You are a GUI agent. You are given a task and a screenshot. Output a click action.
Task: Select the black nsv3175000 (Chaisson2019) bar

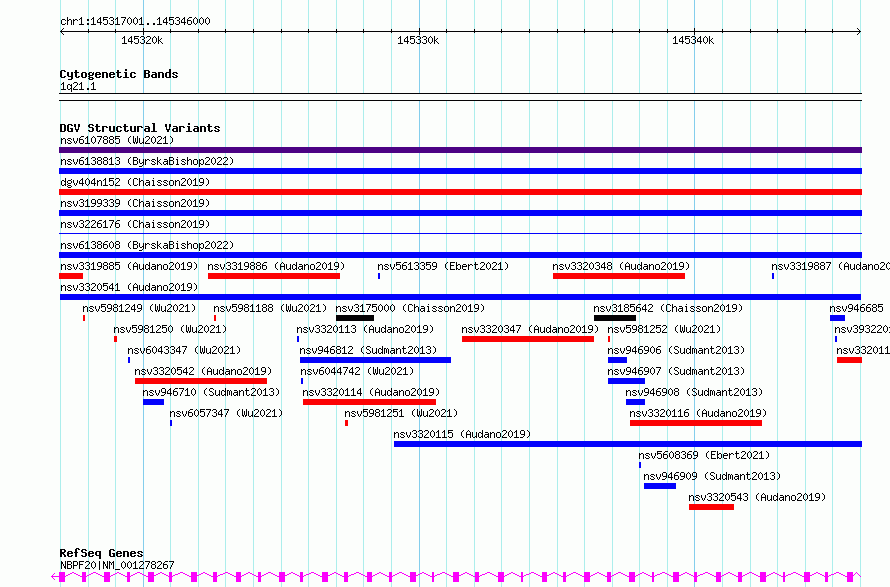[355, 318]
